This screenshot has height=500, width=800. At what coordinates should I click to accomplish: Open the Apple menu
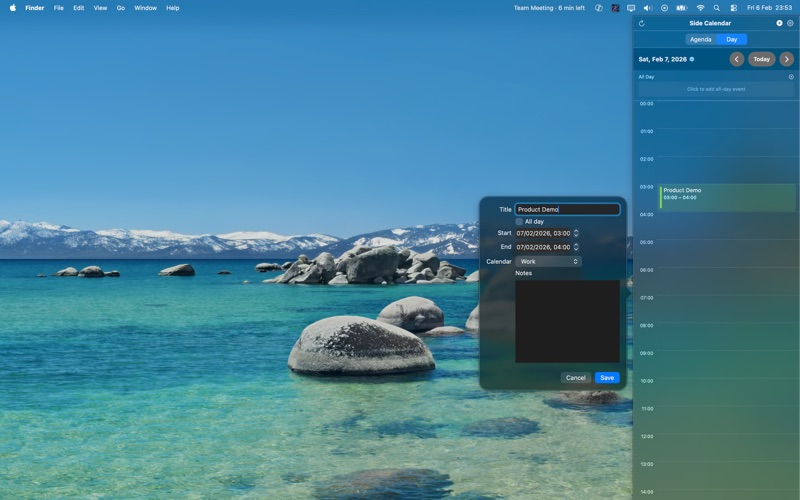[13, 8]
